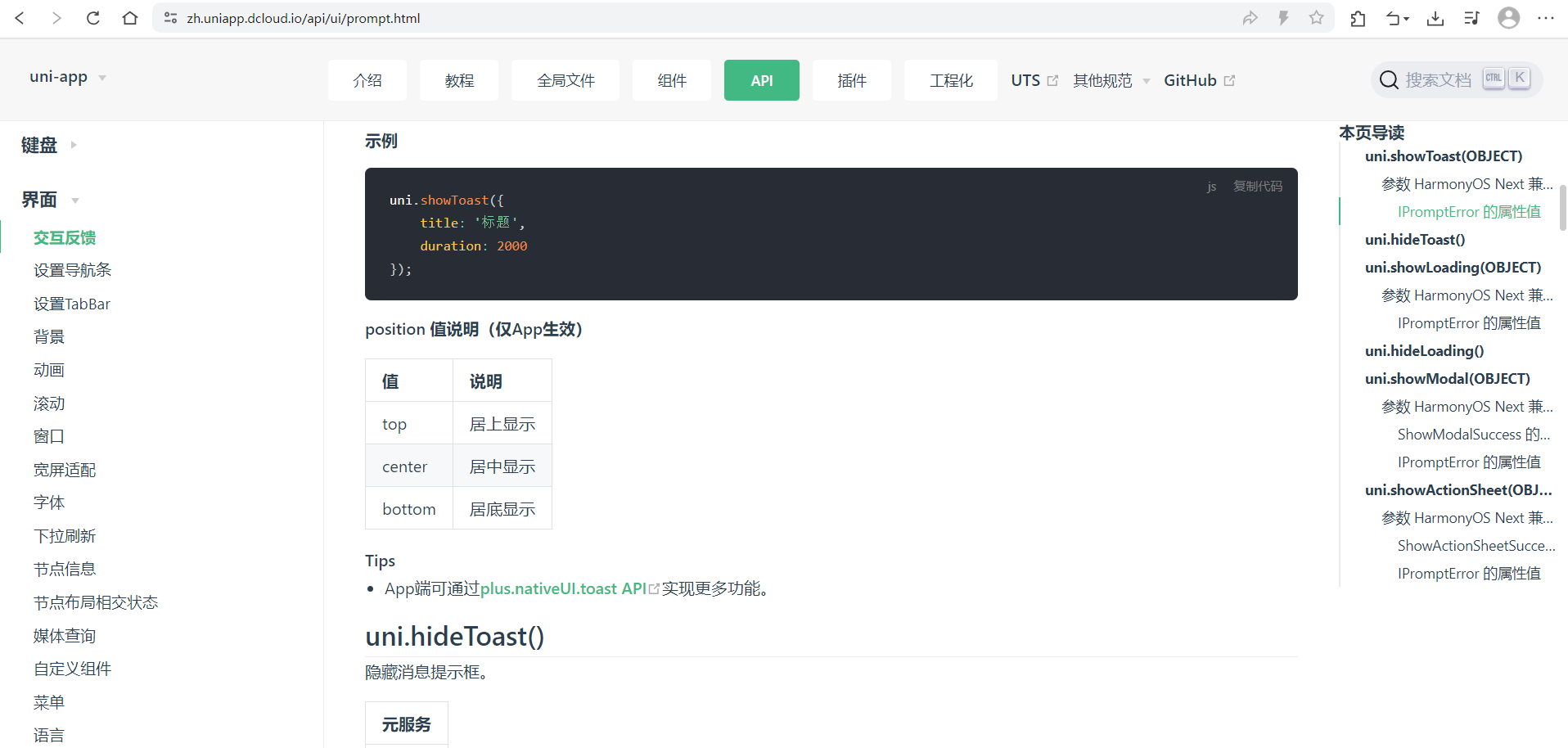Click the external link icon next to UTS
Image resolution: width=1568 pixels, height=748 pixels.
1053,80
